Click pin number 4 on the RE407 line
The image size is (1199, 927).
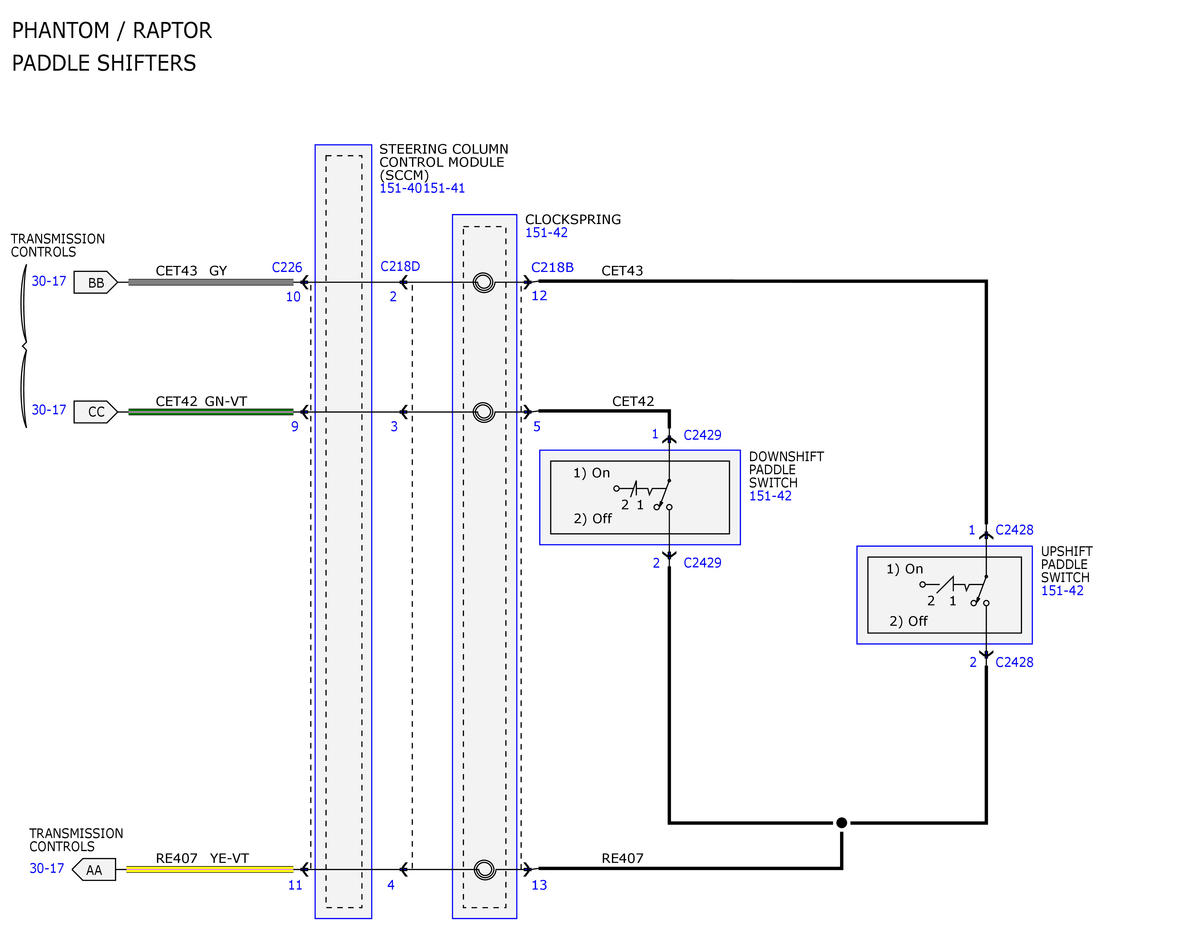click(x=391, y=885)
